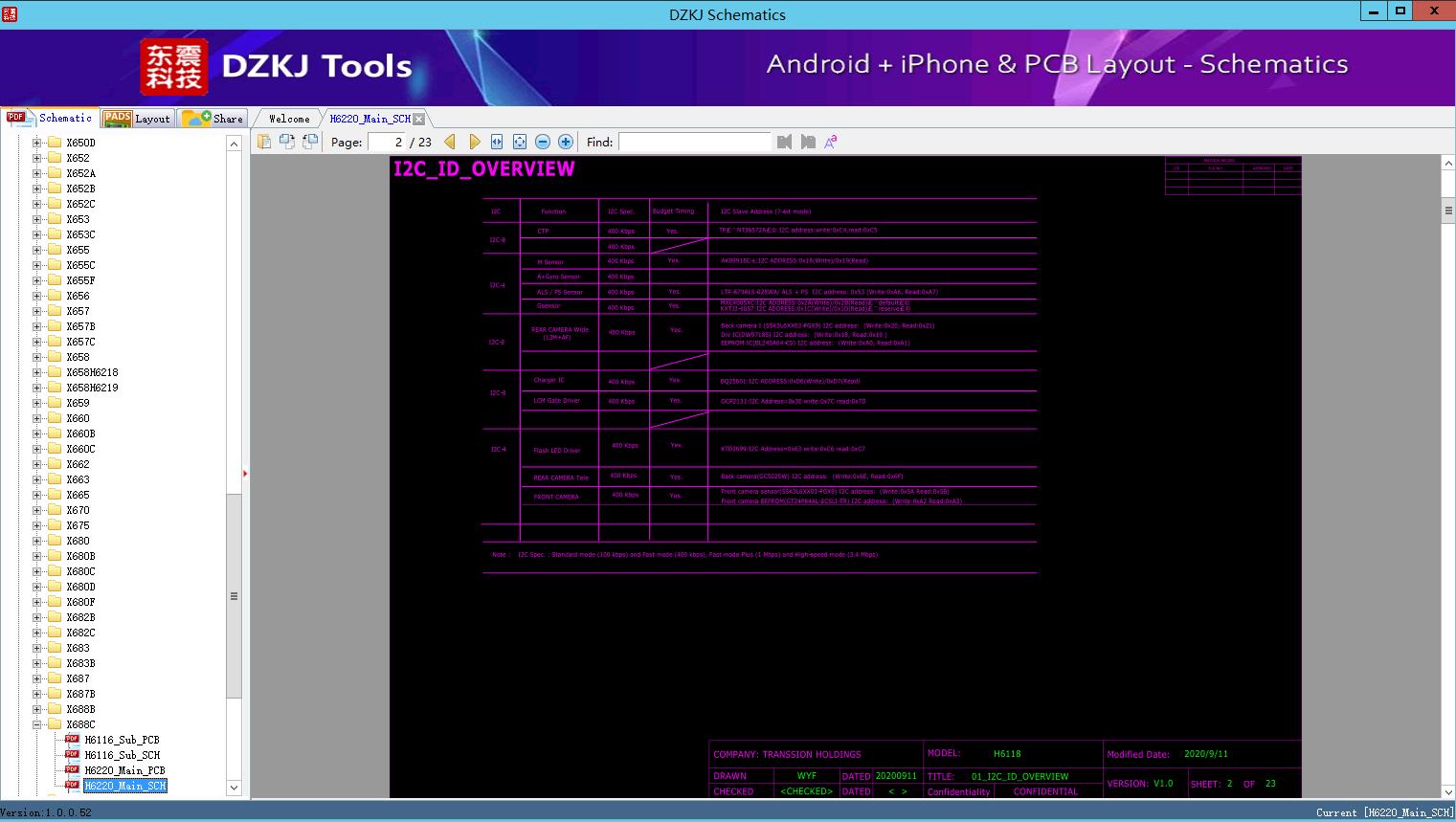Click the find next search result icon
Viewport: 1456px width, 822px height.
805,142
